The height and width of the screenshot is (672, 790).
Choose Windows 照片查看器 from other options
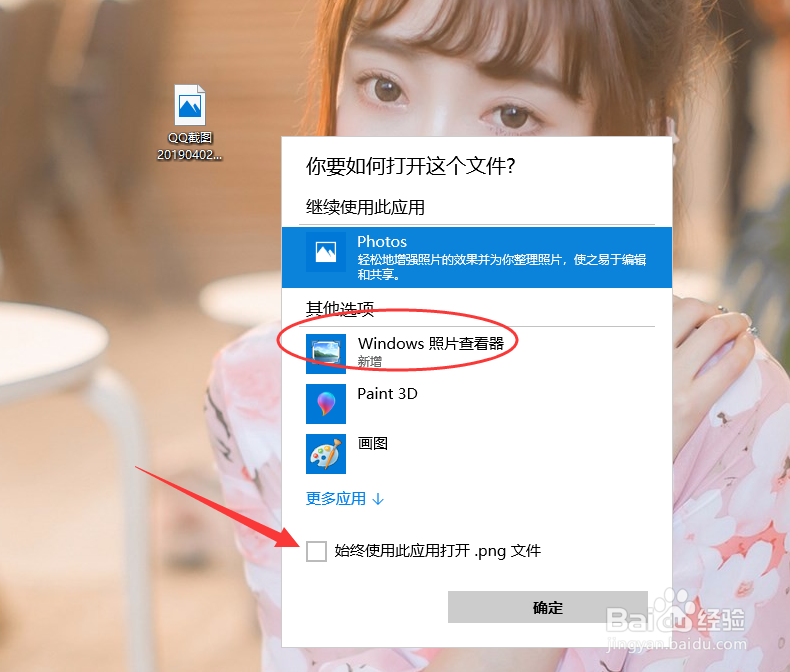click(477, 354)
